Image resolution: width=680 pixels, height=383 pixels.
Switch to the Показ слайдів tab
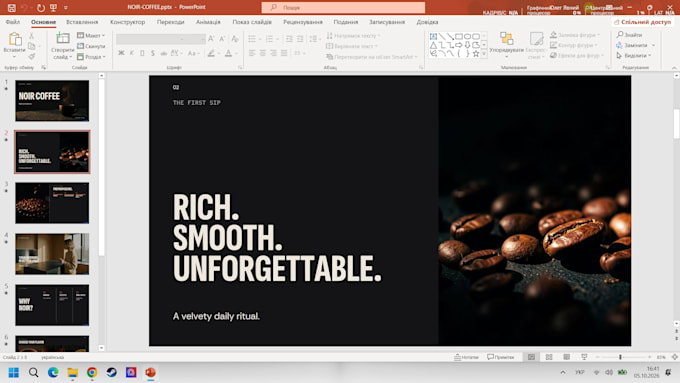tap(252, 22)
